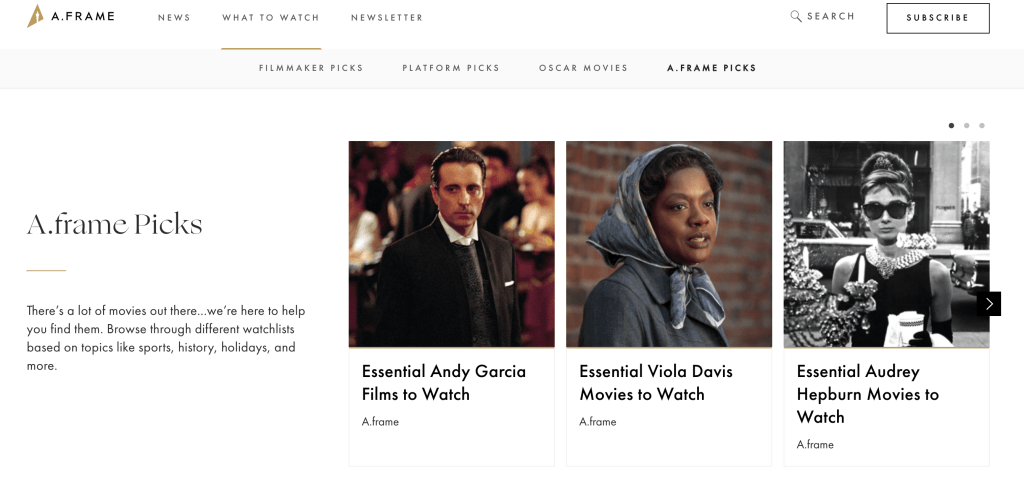Switch to Filmmaker Picks tab

(x=311, y=68)
